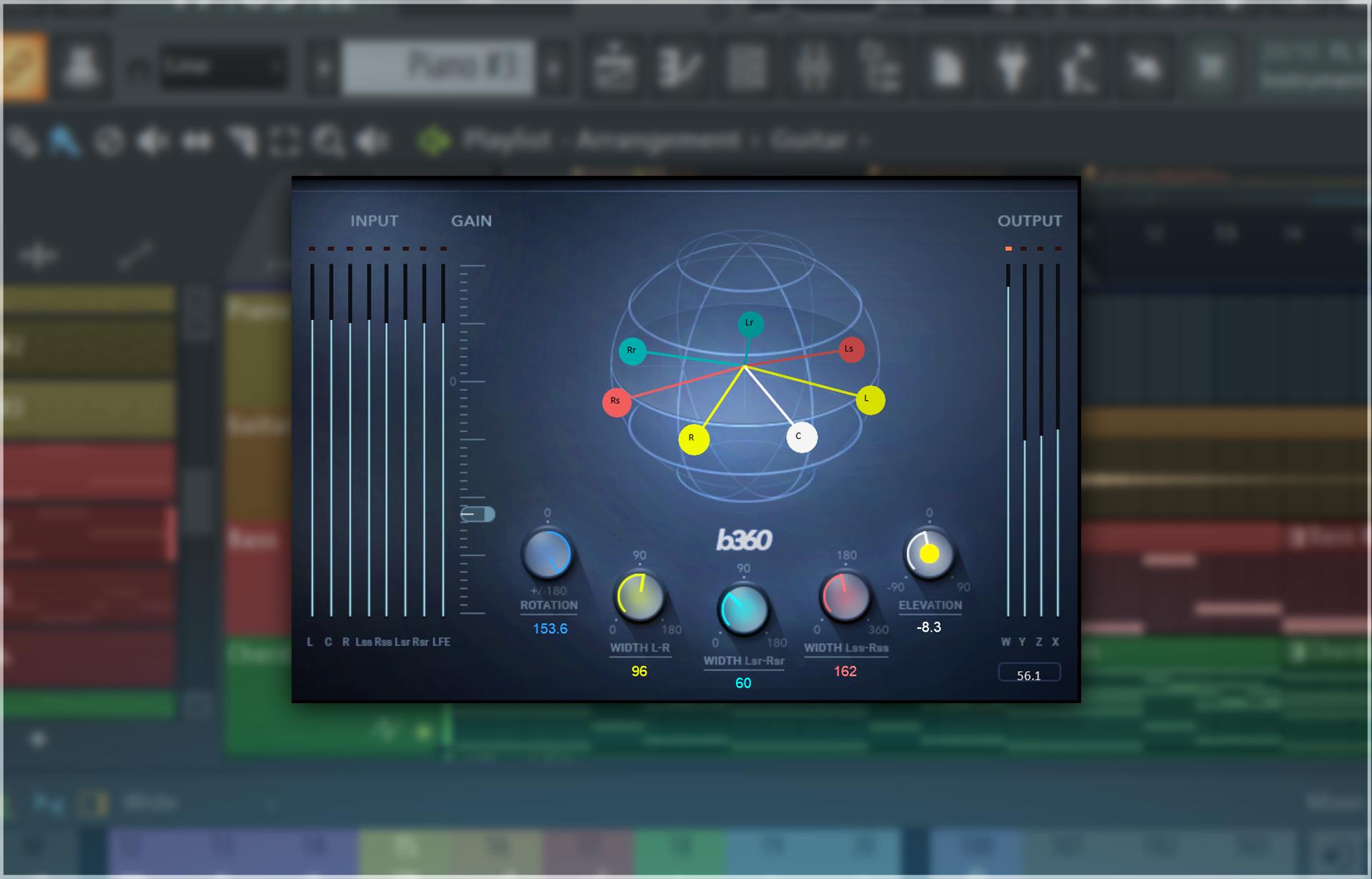The height and width of the screenshot is (879, 1372).
Task: Select the yellow L speaker node
Action: pos(870,399)
